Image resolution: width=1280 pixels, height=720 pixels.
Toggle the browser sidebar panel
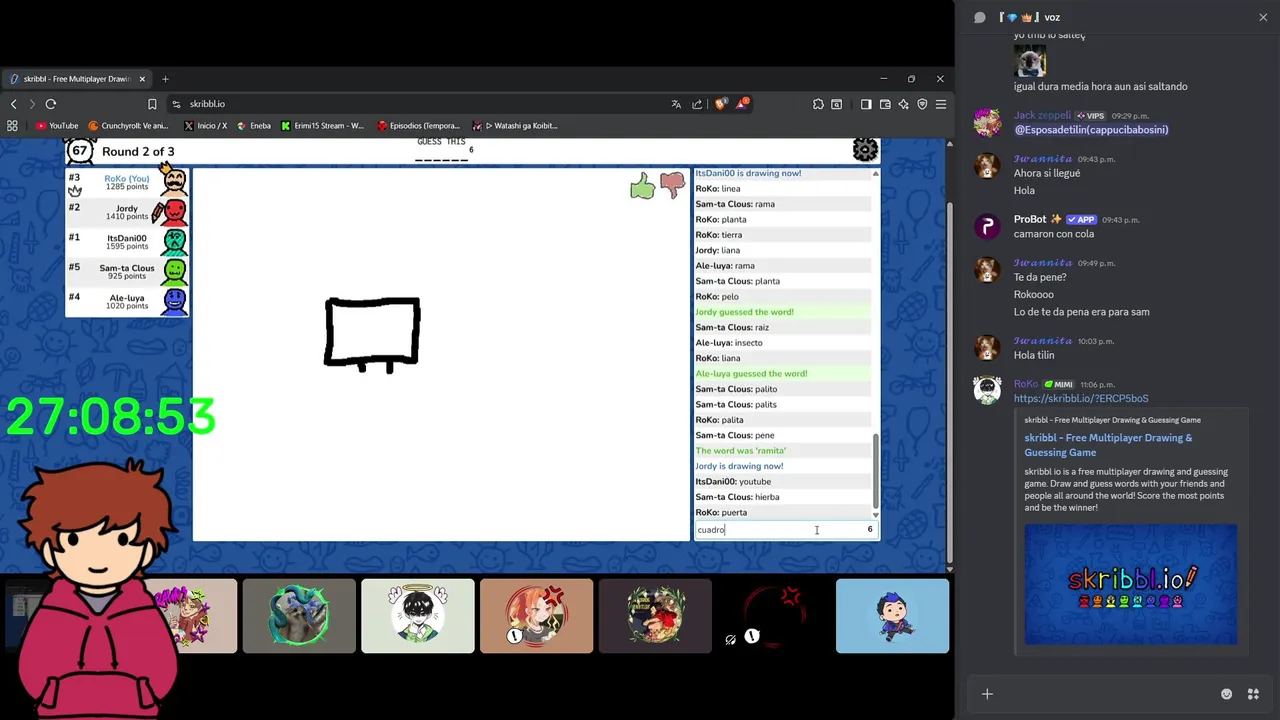point(866,104)
